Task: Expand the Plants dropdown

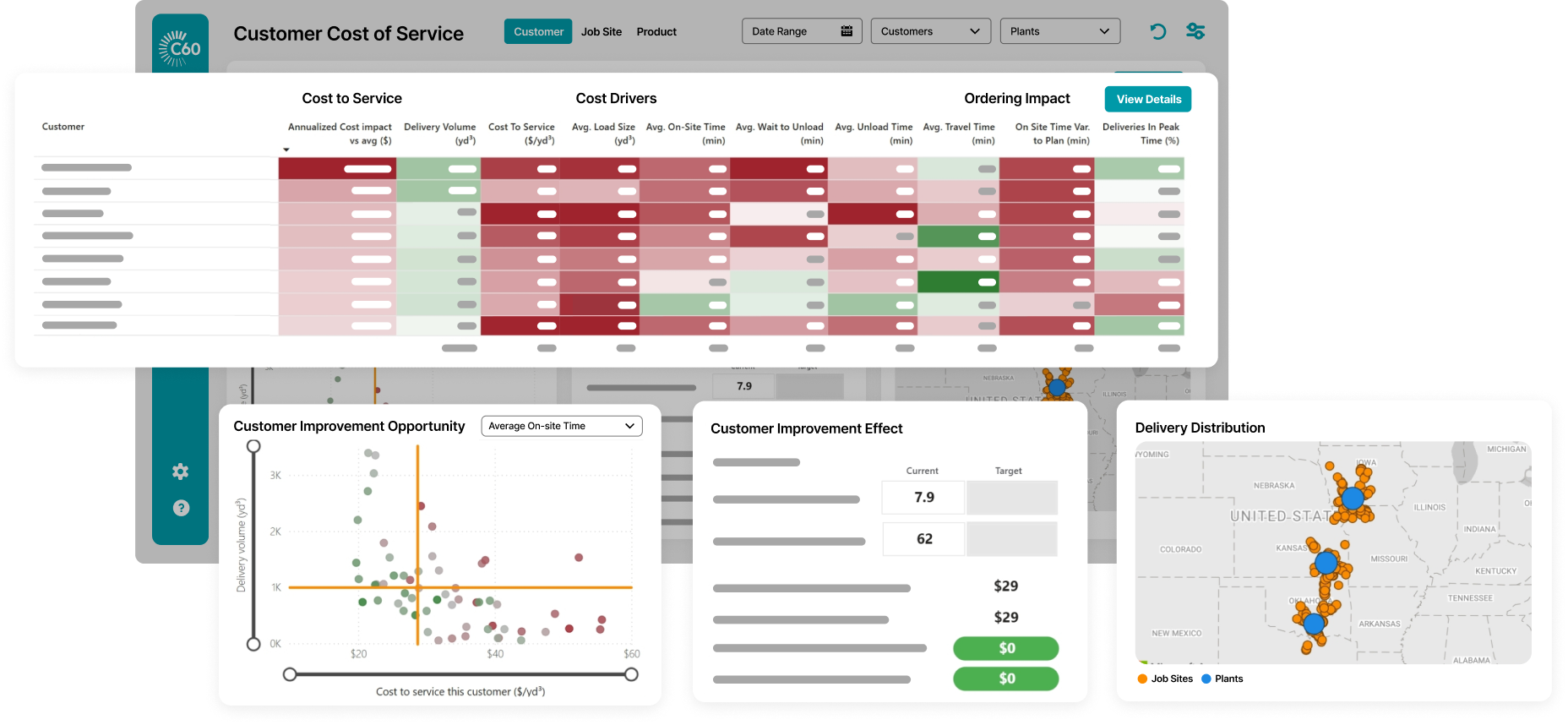Action: click(1059, 31)
